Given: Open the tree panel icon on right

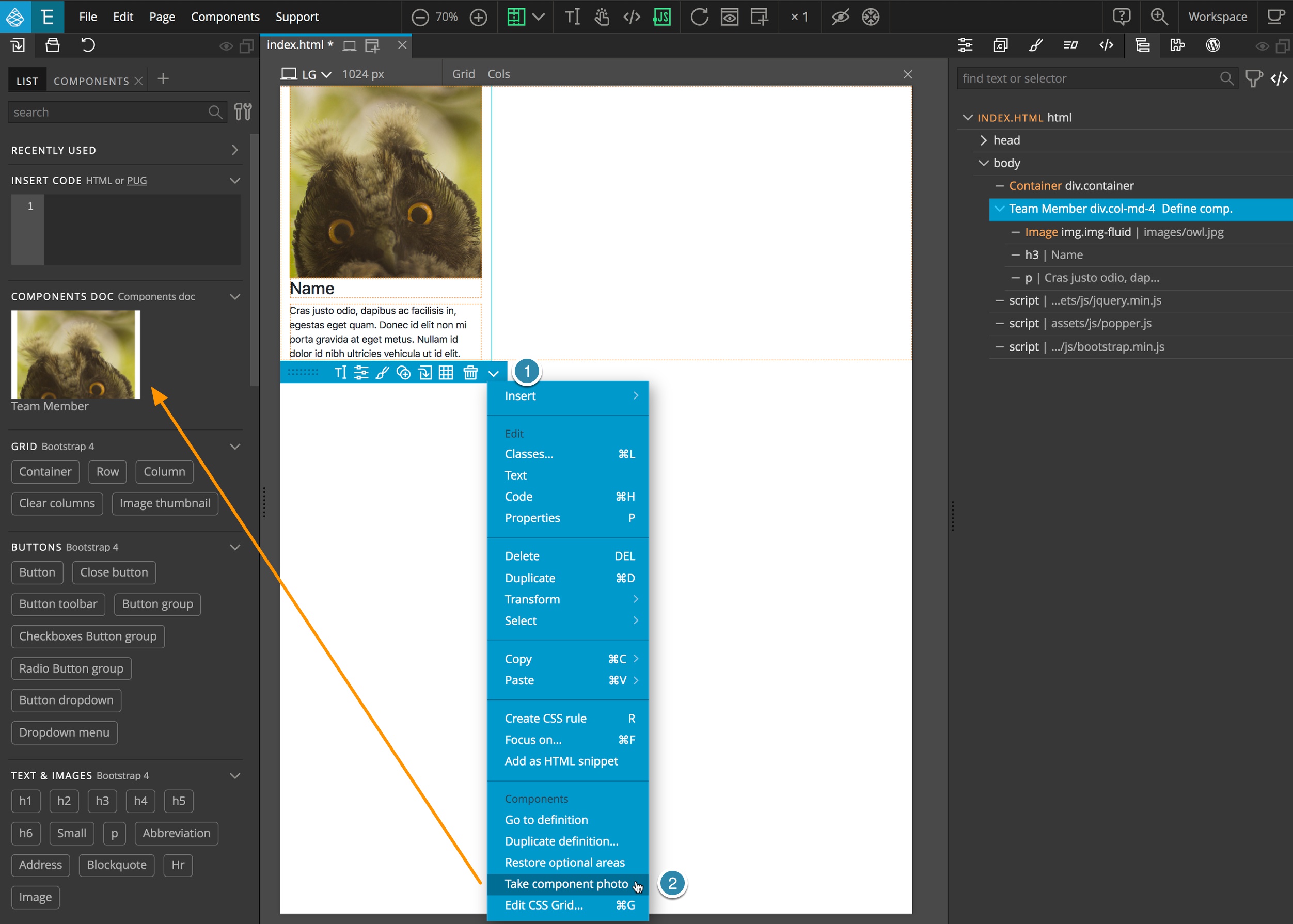Looking at the screenshot, I should (1142, 45).
